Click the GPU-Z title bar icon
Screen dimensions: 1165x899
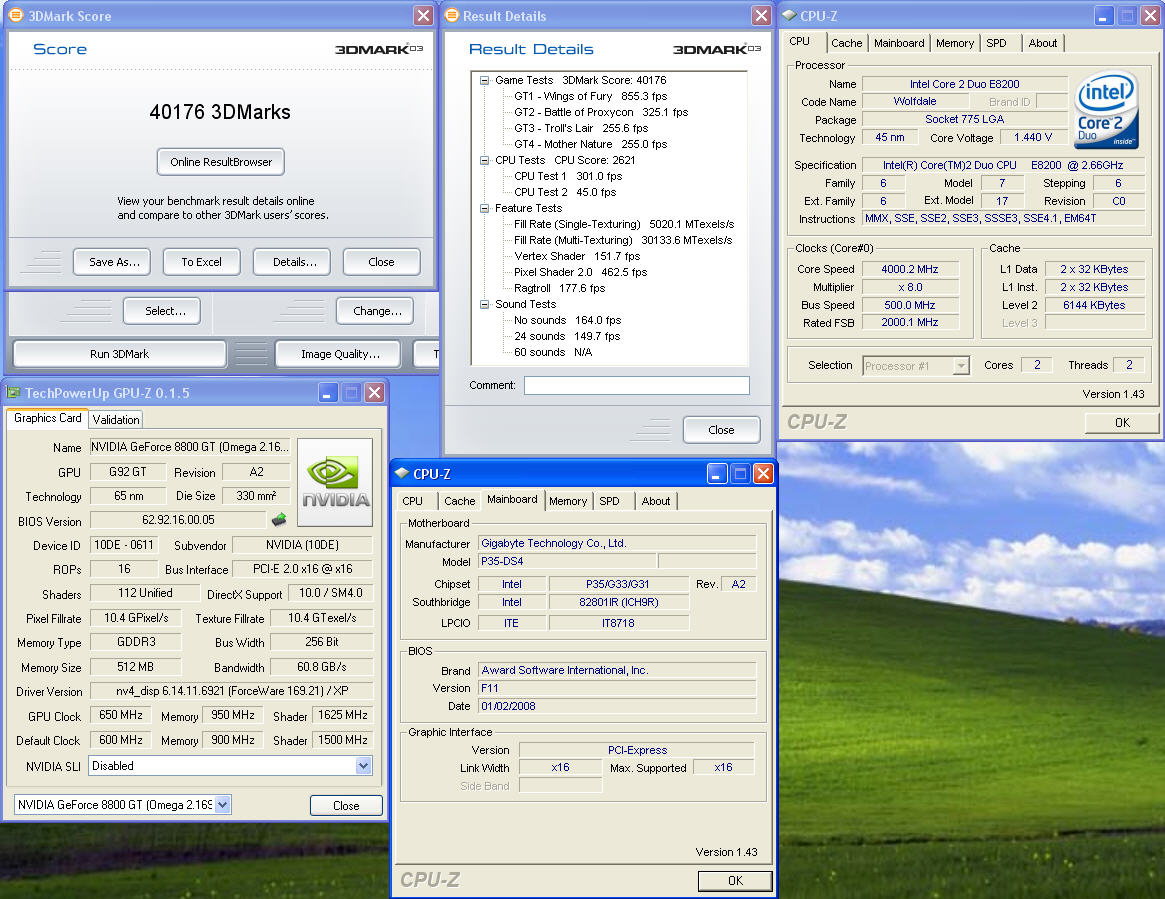13,392
